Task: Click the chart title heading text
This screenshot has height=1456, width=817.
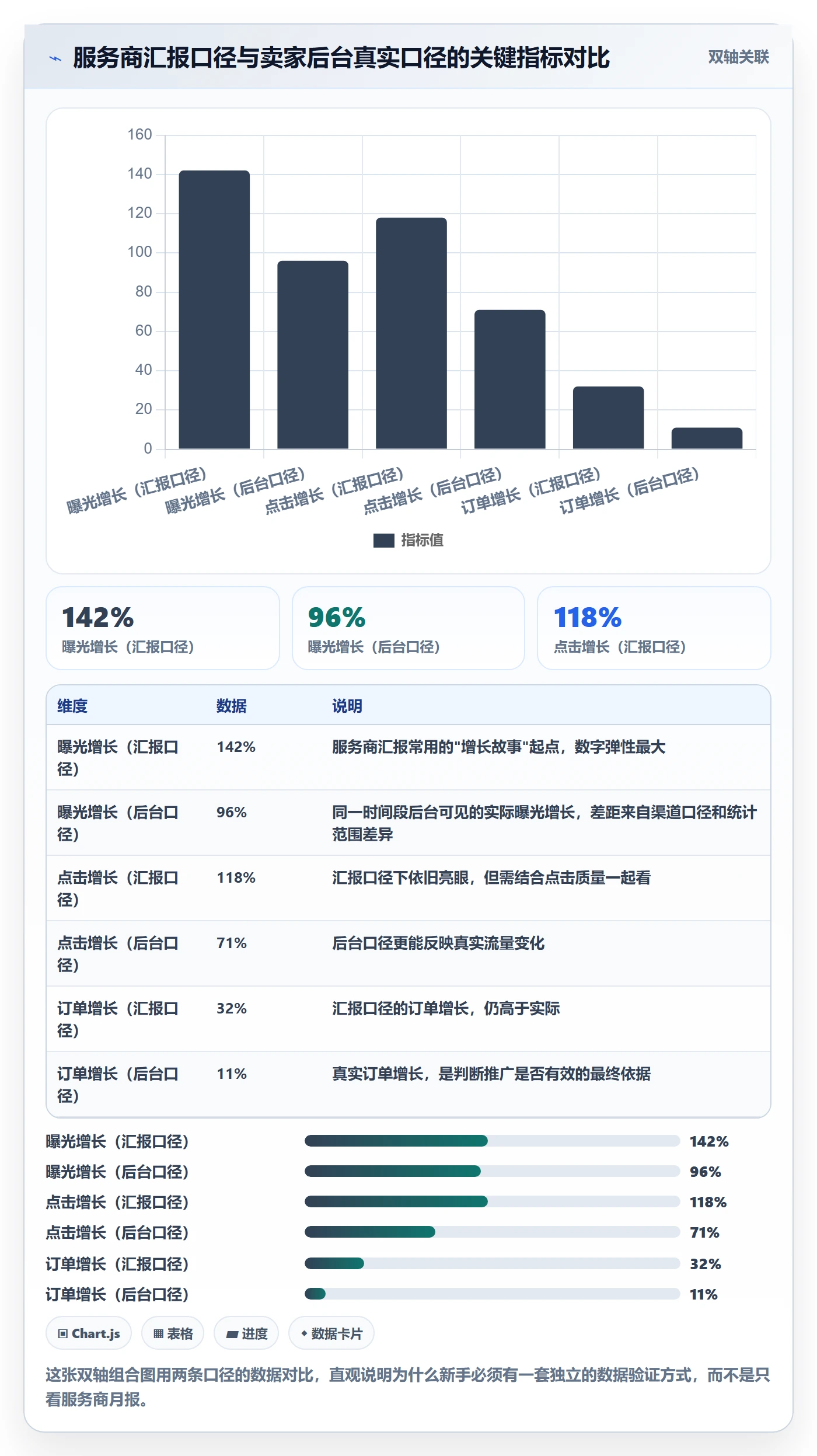Action: tap(341, 58)
